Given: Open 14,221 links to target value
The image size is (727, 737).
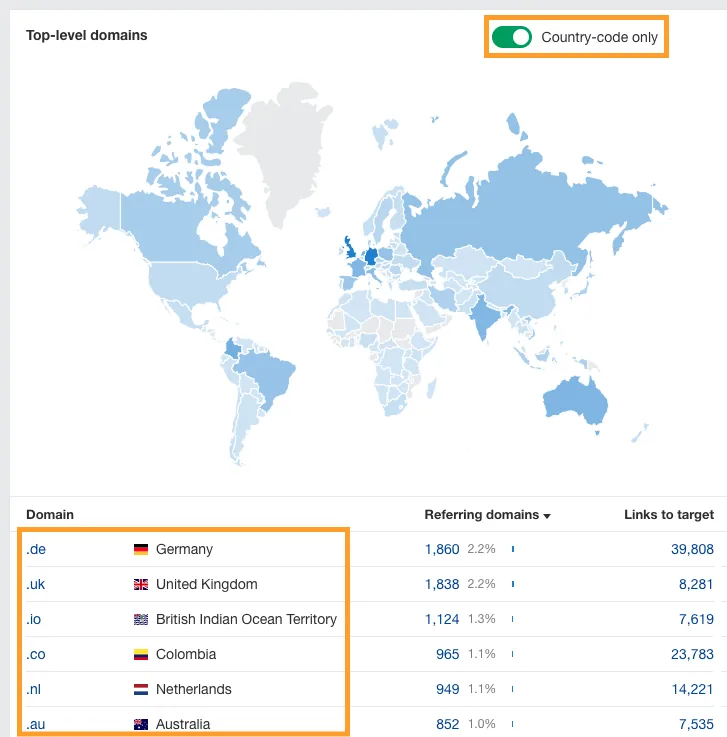Looking at the screenshot, I should point(692,689).
